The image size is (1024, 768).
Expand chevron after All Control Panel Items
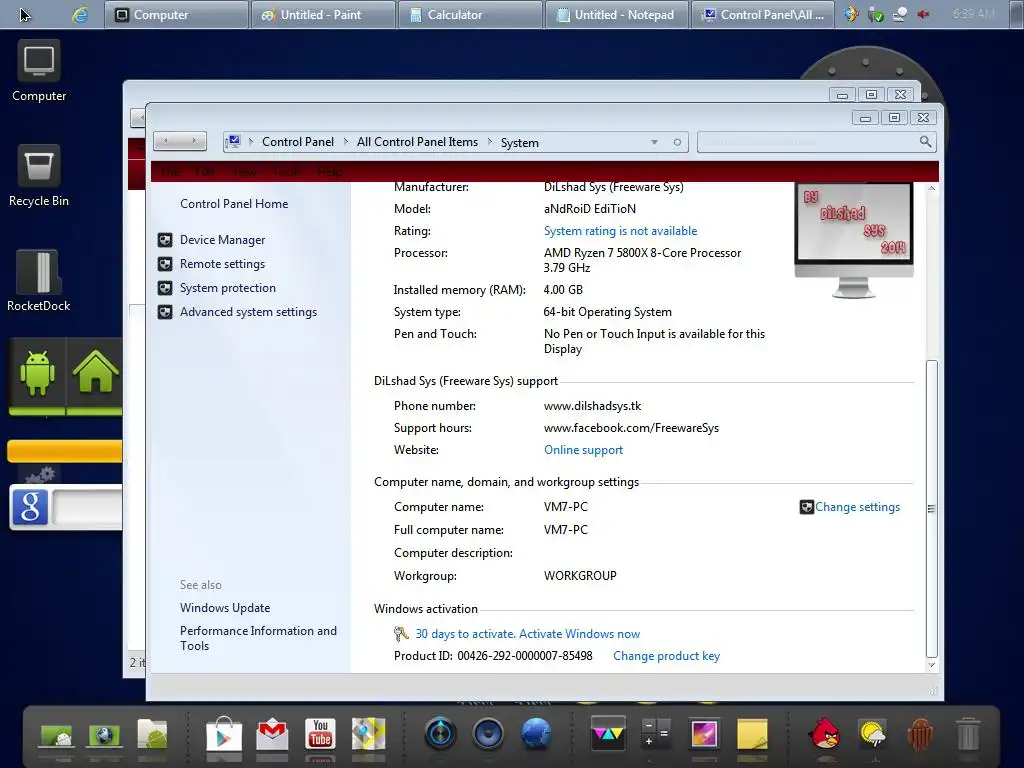click(x=490, y=142)
